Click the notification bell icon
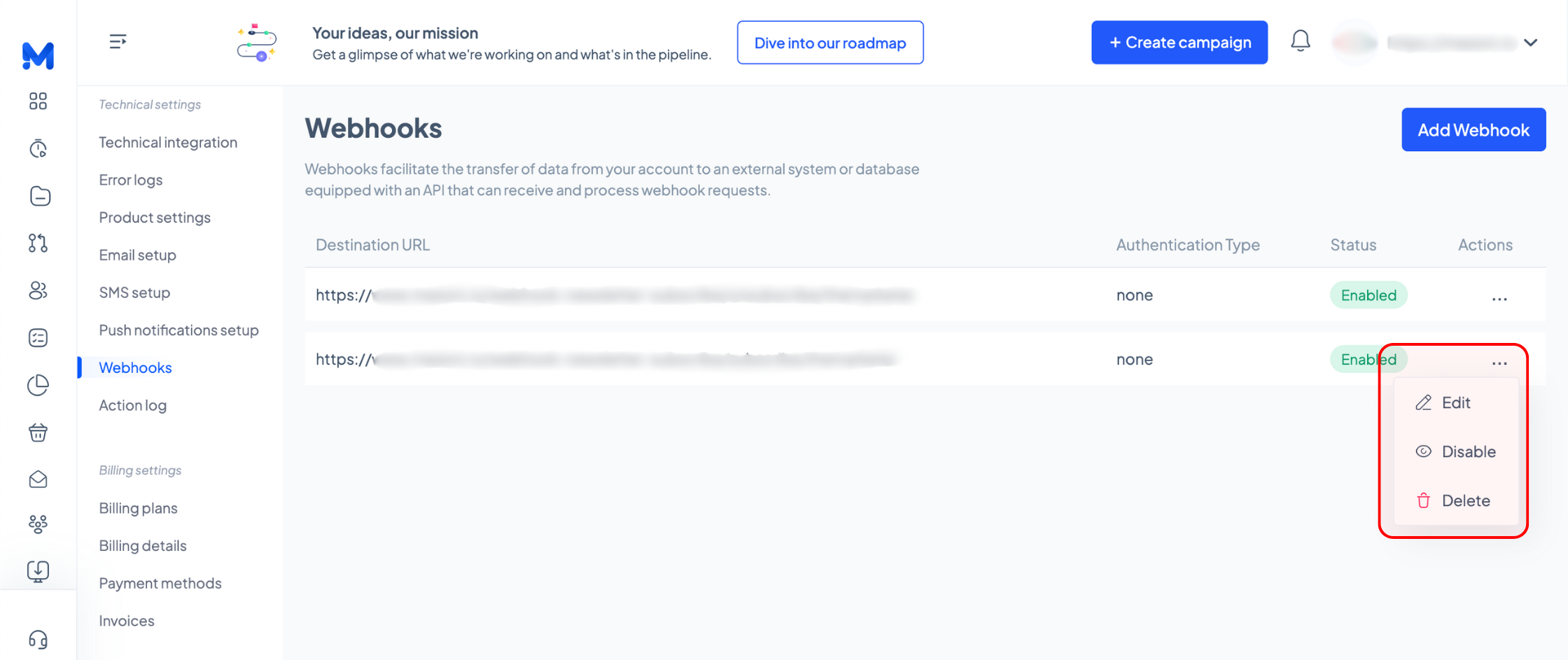Screen dimensions: 1568x660 pyautogui.click(x=1300, y=41)
